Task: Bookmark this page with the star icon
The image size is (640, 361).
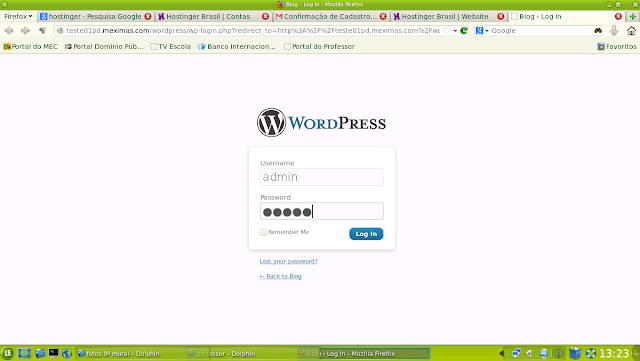Action: click(447, 31)
